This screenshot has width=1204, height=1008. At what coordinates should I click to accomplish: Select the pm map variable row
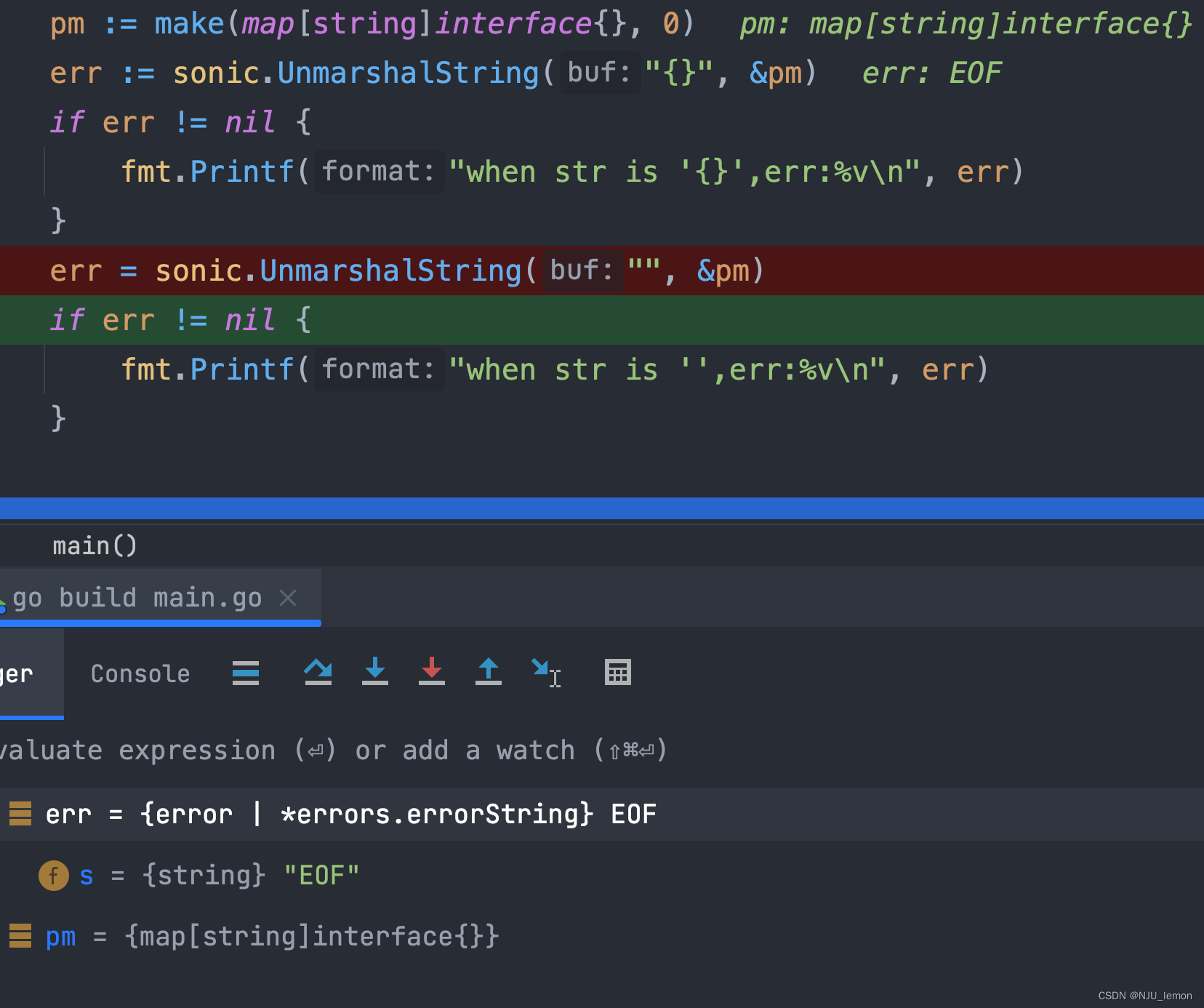[602, 937]
